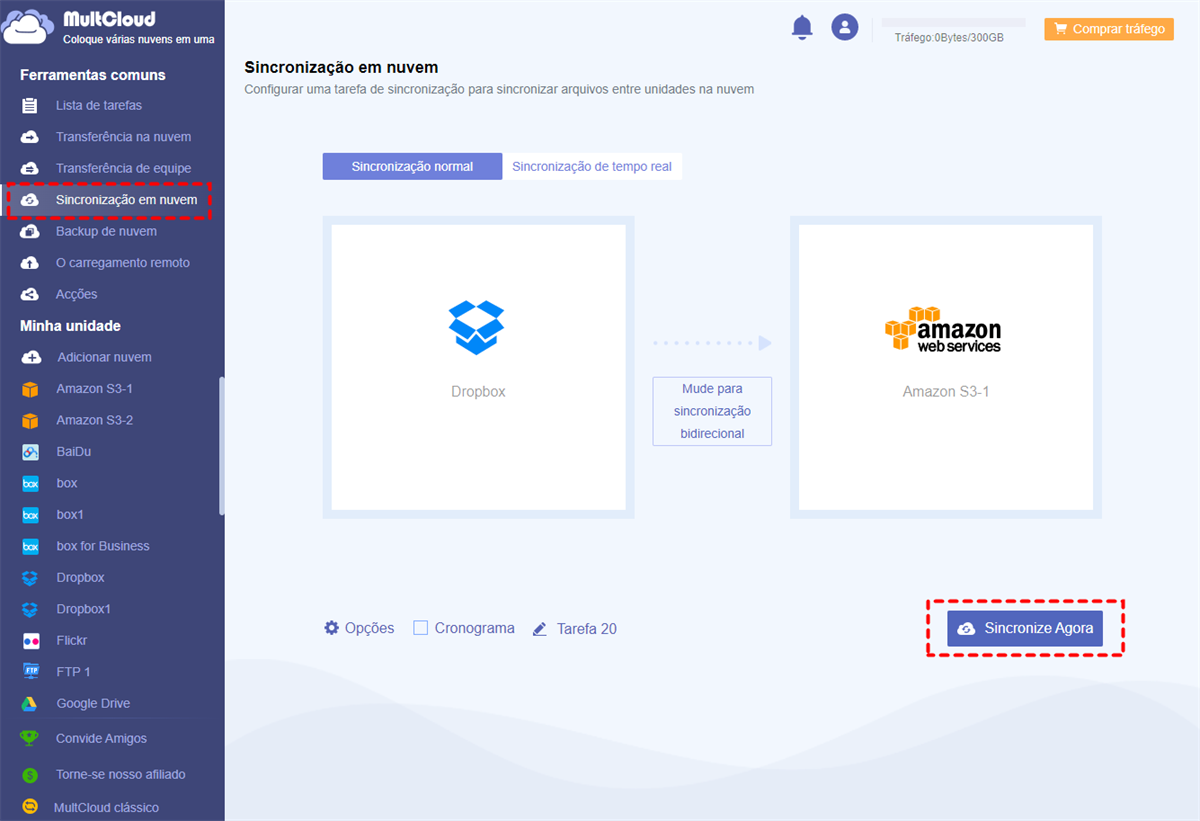The width and height of the screenshot is (1200, 821).
Task: Open box drive in sidebar
Action: coord(67,483)
